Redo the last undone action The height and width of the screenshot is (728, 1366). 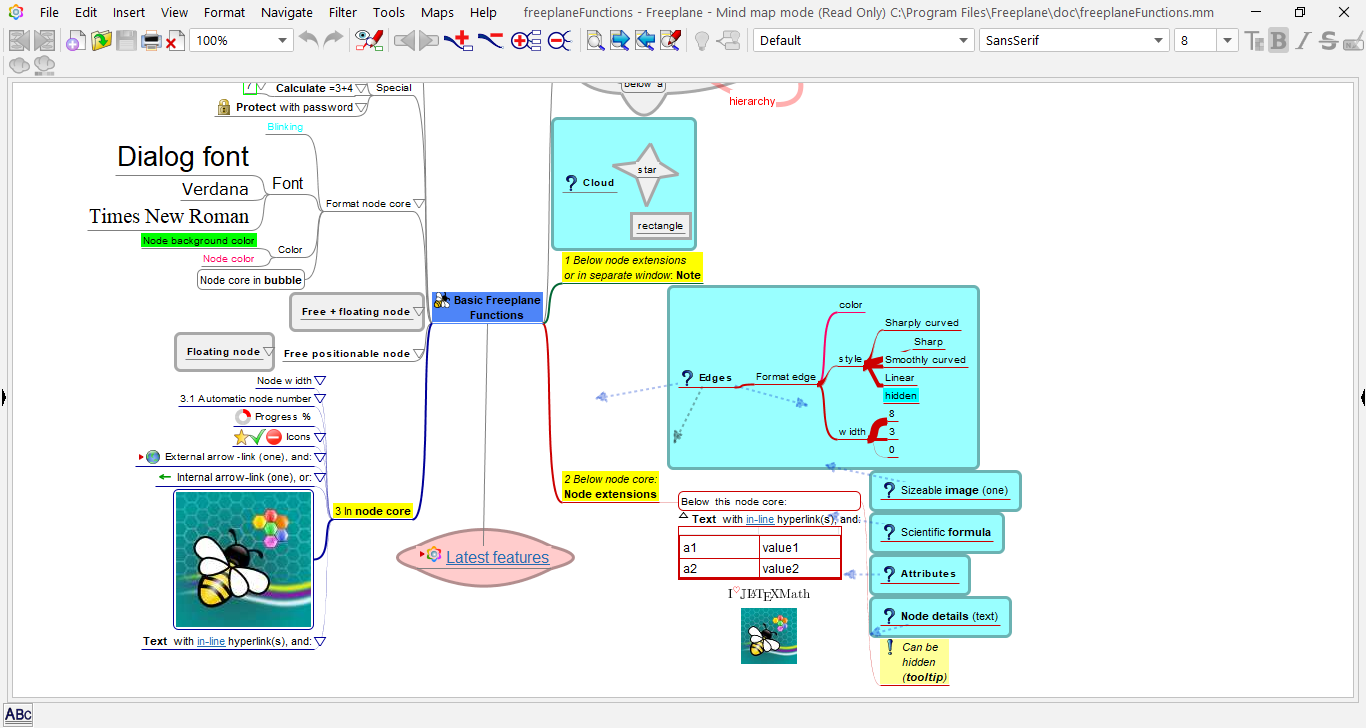click(333, 41)
